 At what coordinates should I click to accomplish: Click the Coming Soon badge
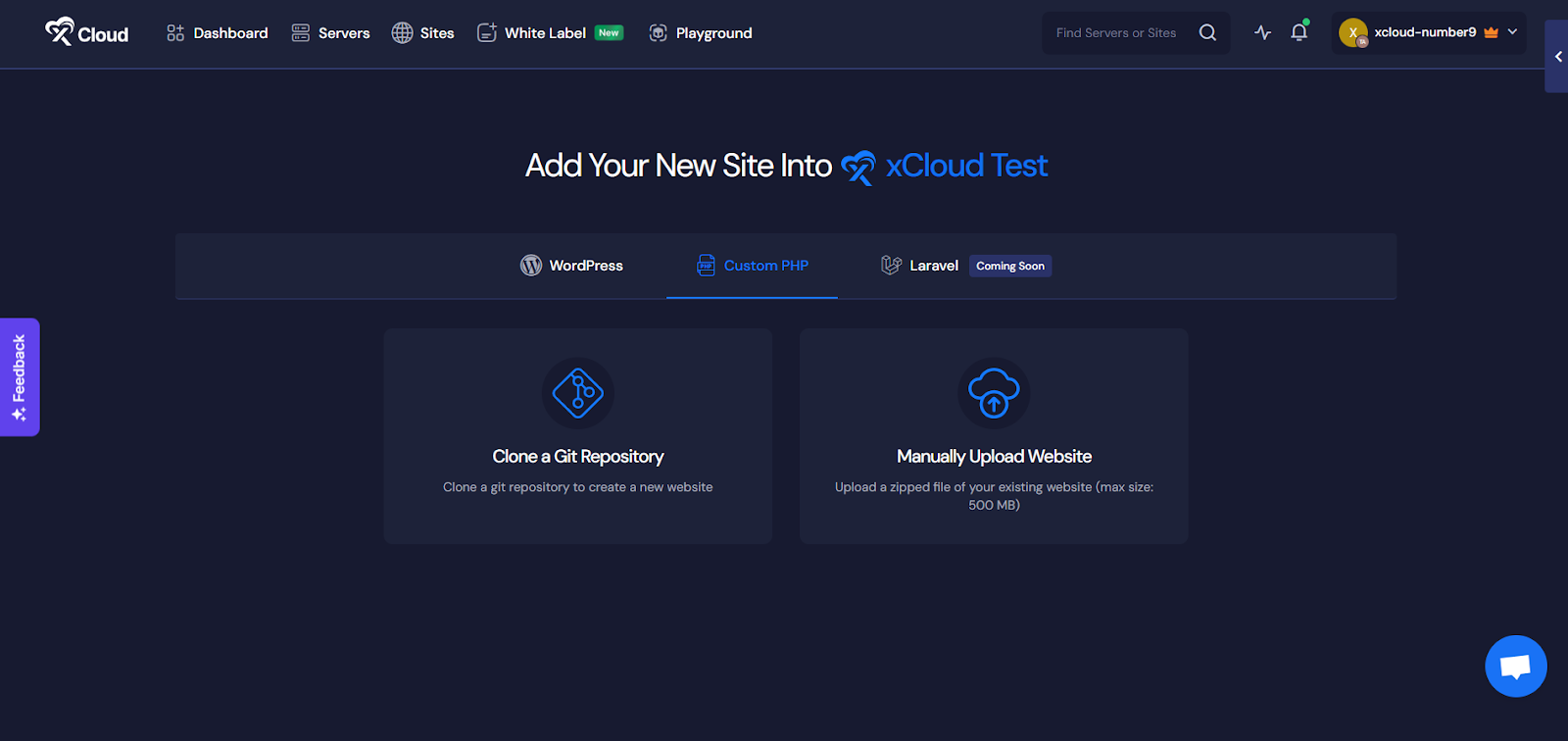1010,266
